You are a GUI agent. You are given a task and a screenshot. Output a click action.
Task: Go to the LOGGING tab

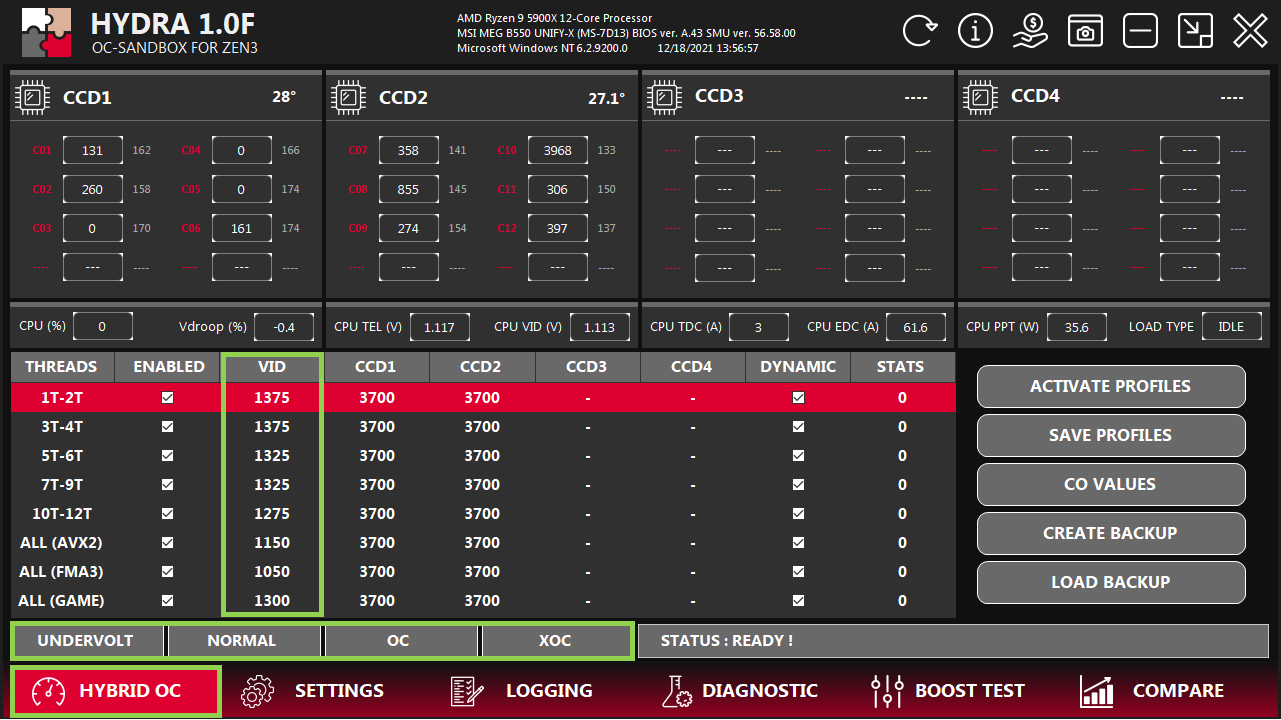[x=521, y=691]
